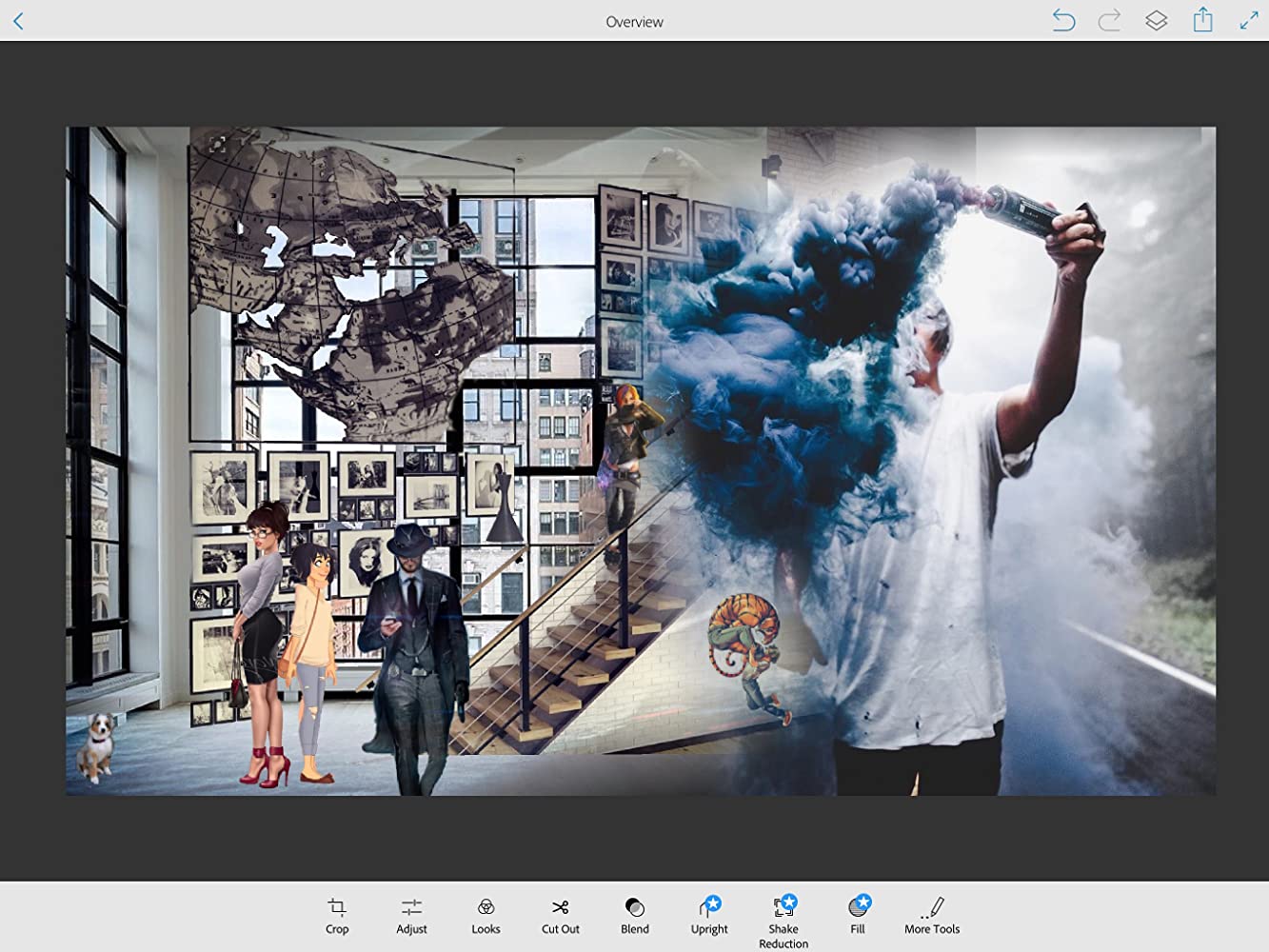The width and height of the screenshot is (1269, 952).
Task: Open the Adjust sliders tool
Action: click(x=411, y=915)
